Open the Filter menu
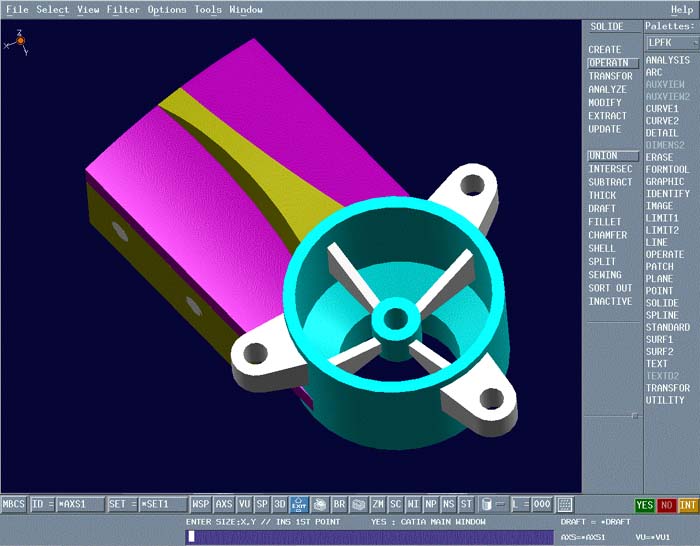700x546 pixels. pos(123,10)
